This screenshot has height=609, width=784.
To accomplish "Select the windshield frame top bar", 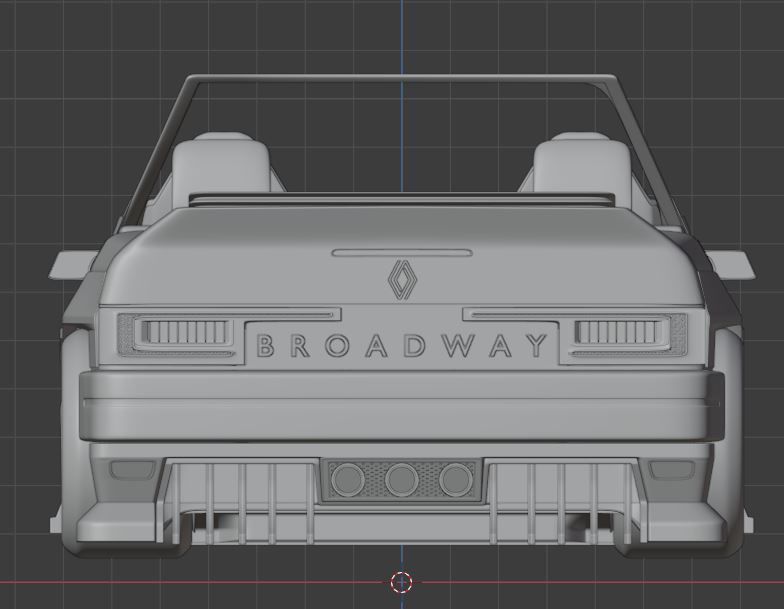I will (x=402, y=79).
